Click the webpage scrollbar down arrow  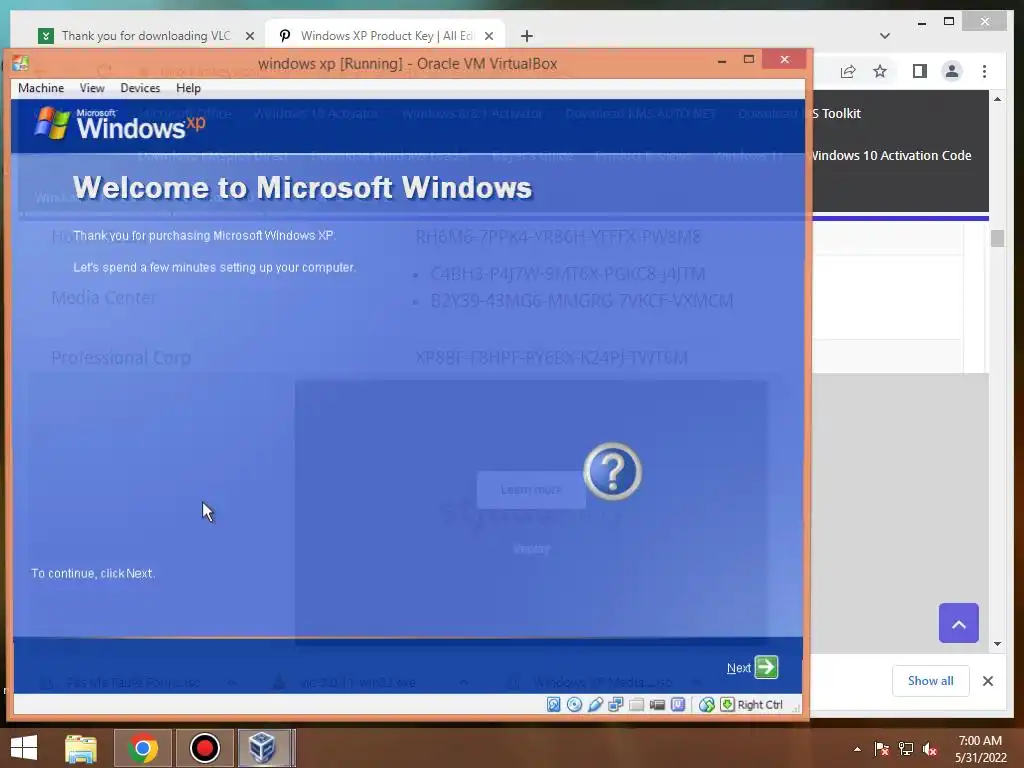click(997, 644)
